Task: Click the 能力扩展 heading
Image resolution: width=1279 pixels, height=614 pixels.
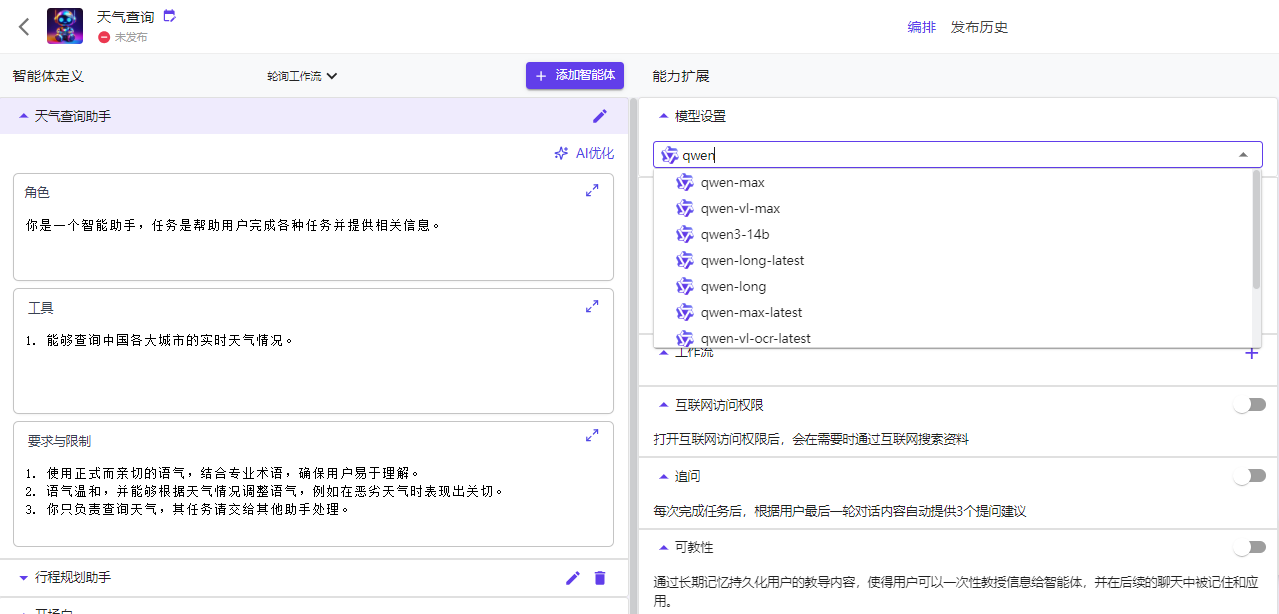Action: (x=681, y=76)
